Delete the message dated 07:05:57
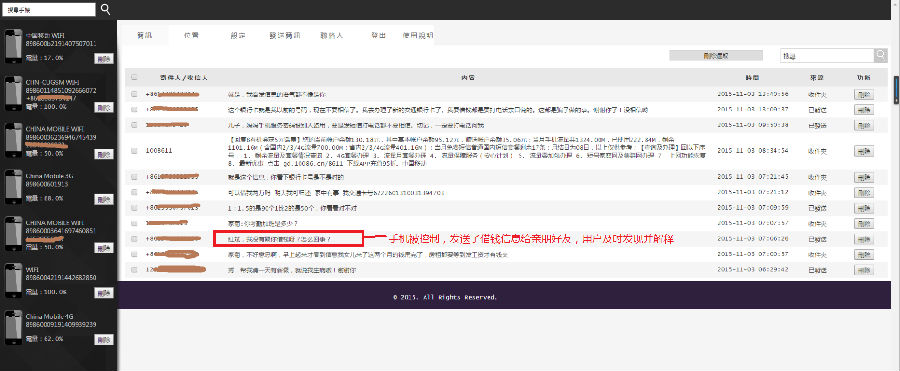Image resolution: width=900 pixels, height=371 pixels. pyautogui.click(x=864, y=254)
